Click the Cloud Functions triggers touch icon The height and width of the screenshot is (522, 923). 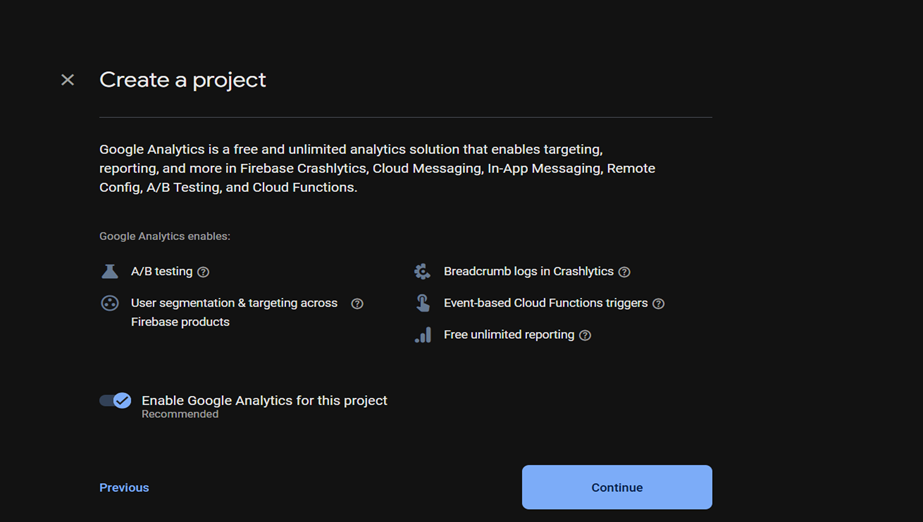click(x=423, y=303)
